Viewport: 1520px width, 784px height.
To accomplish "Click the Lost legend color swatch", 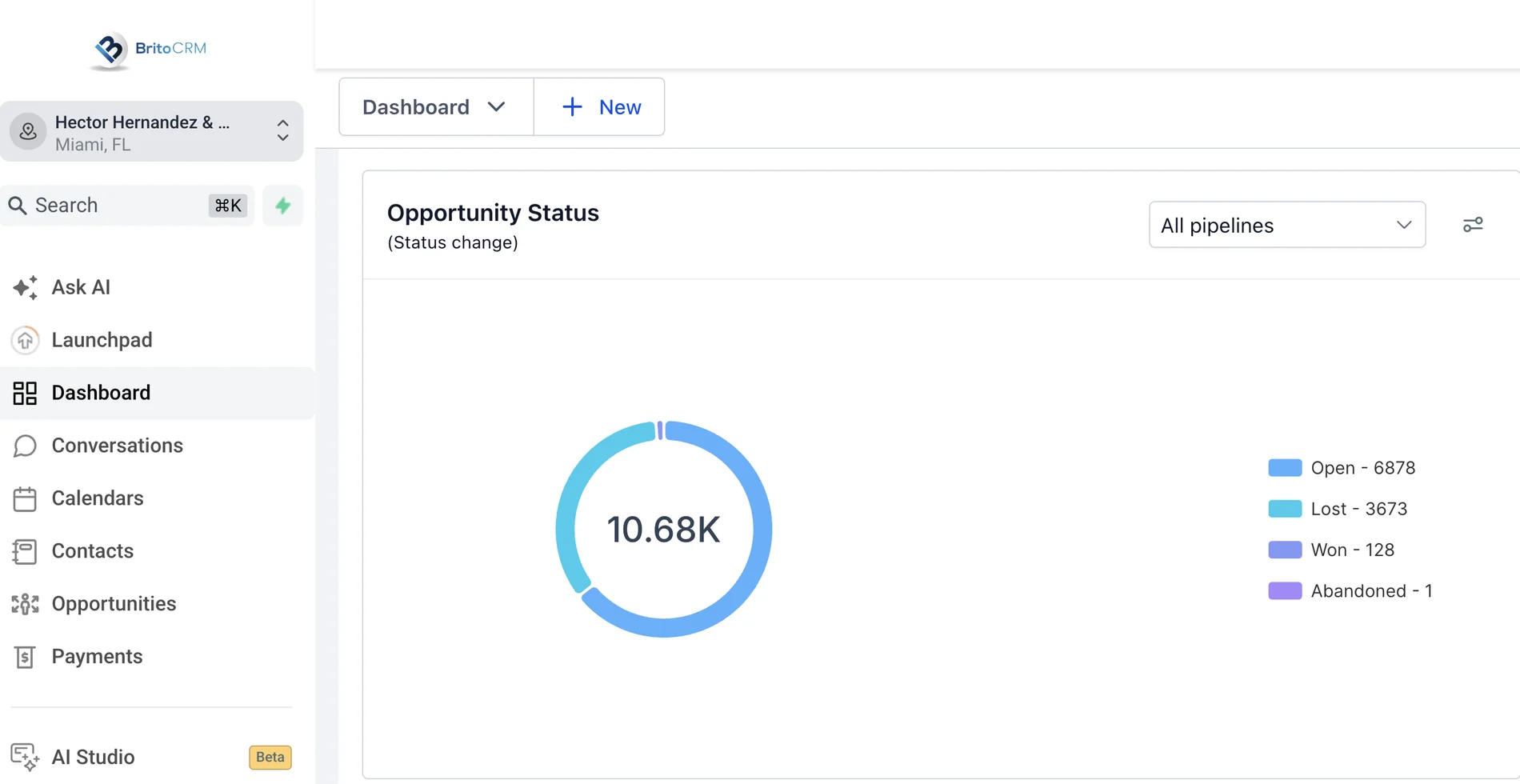I will 1285,509.
